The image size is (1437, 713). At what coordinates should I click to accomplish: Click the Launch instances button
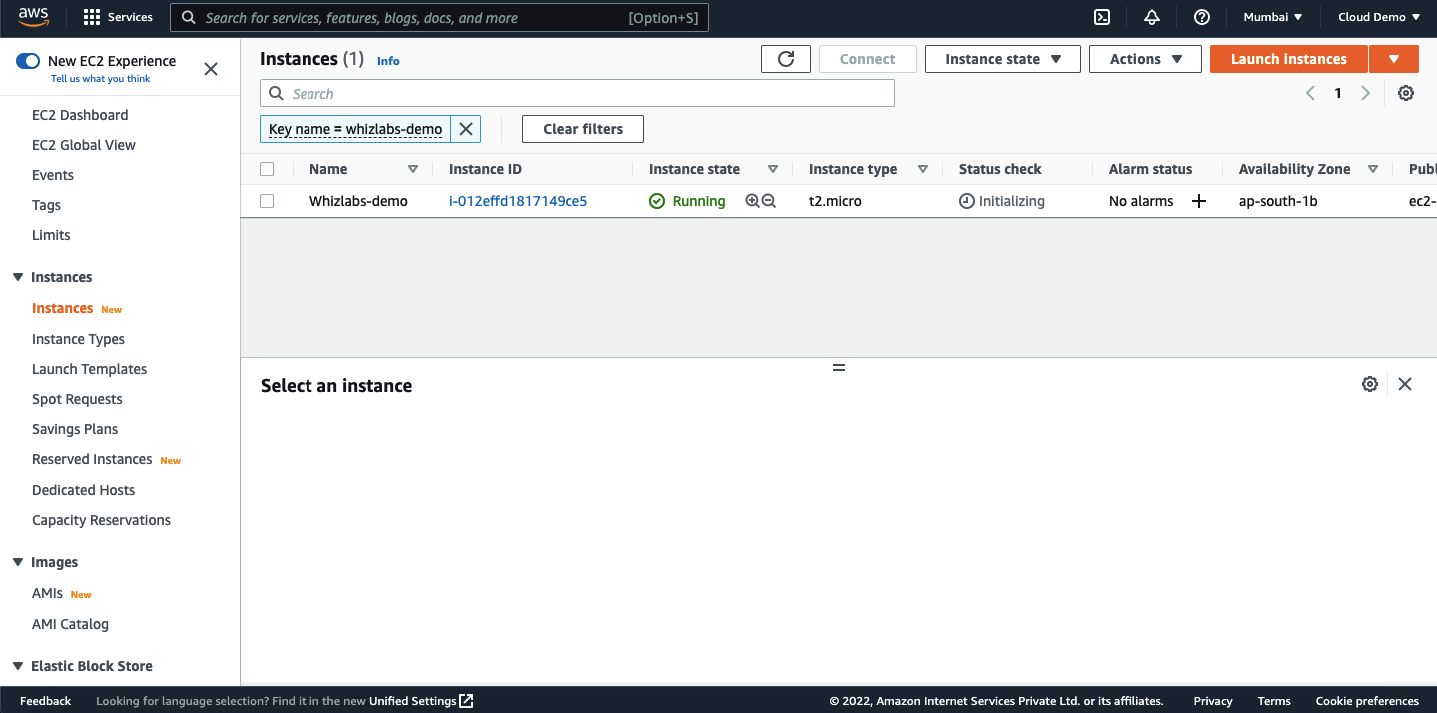tap(1289, 59)
